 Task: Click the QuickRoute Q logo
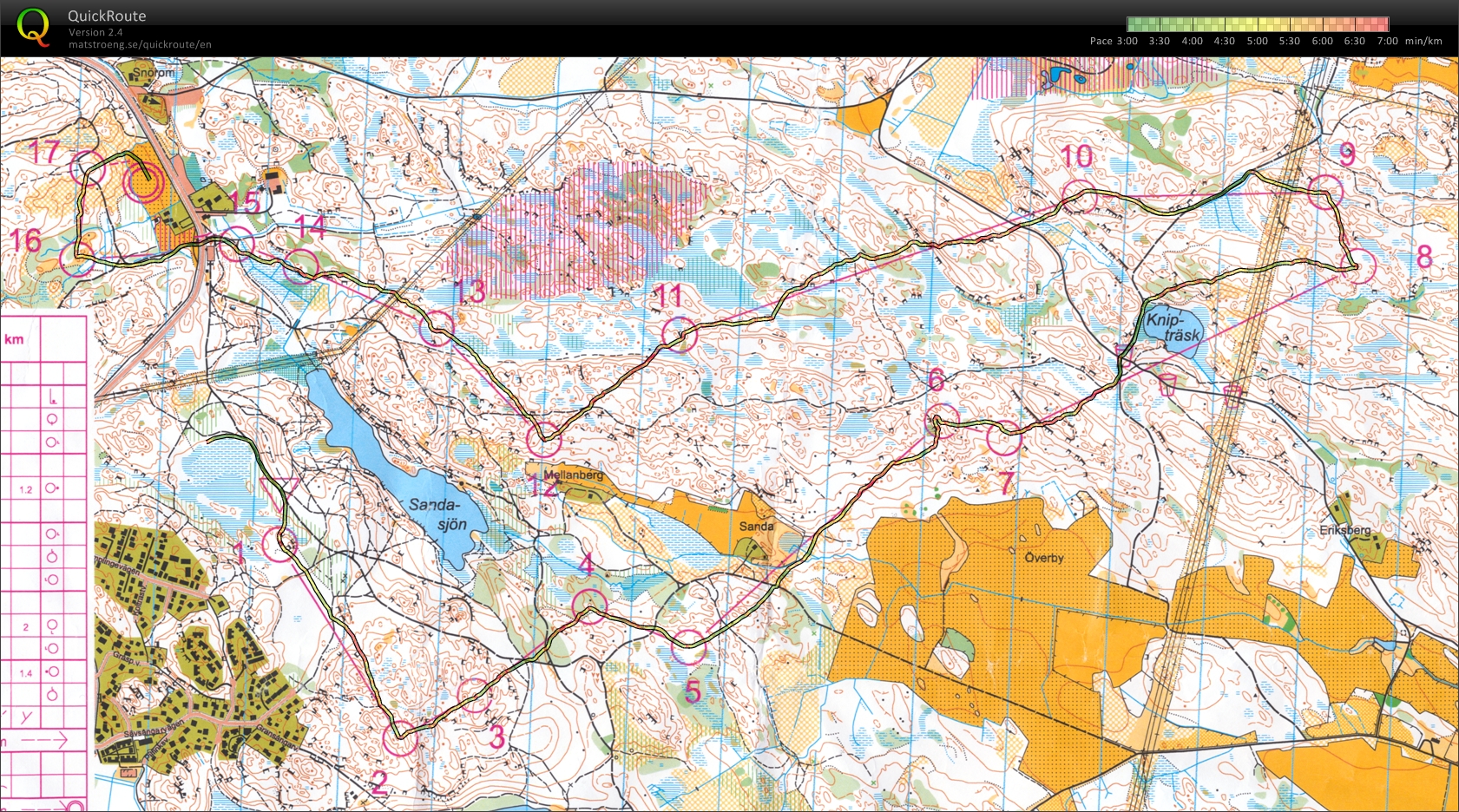coord(33,25)
